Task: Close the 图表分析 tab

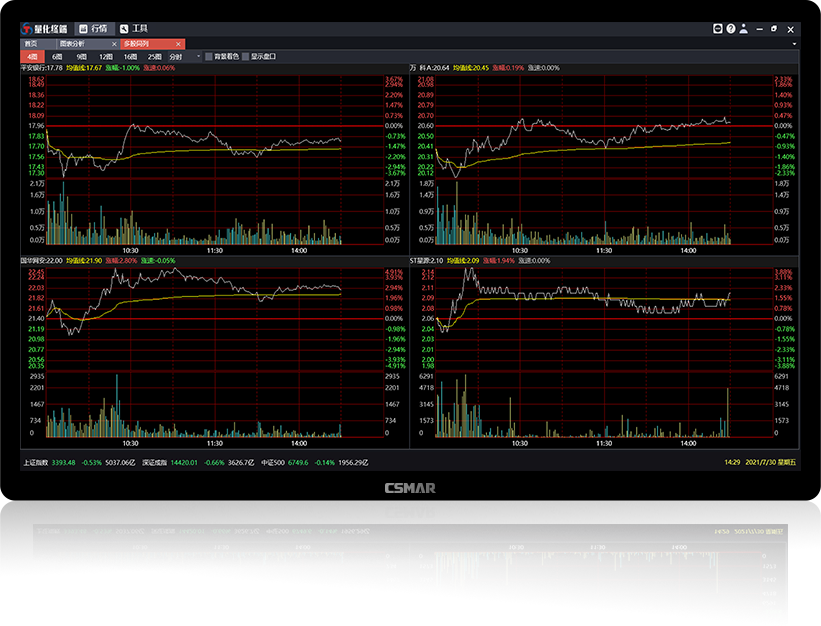Action: pos(114,44)
